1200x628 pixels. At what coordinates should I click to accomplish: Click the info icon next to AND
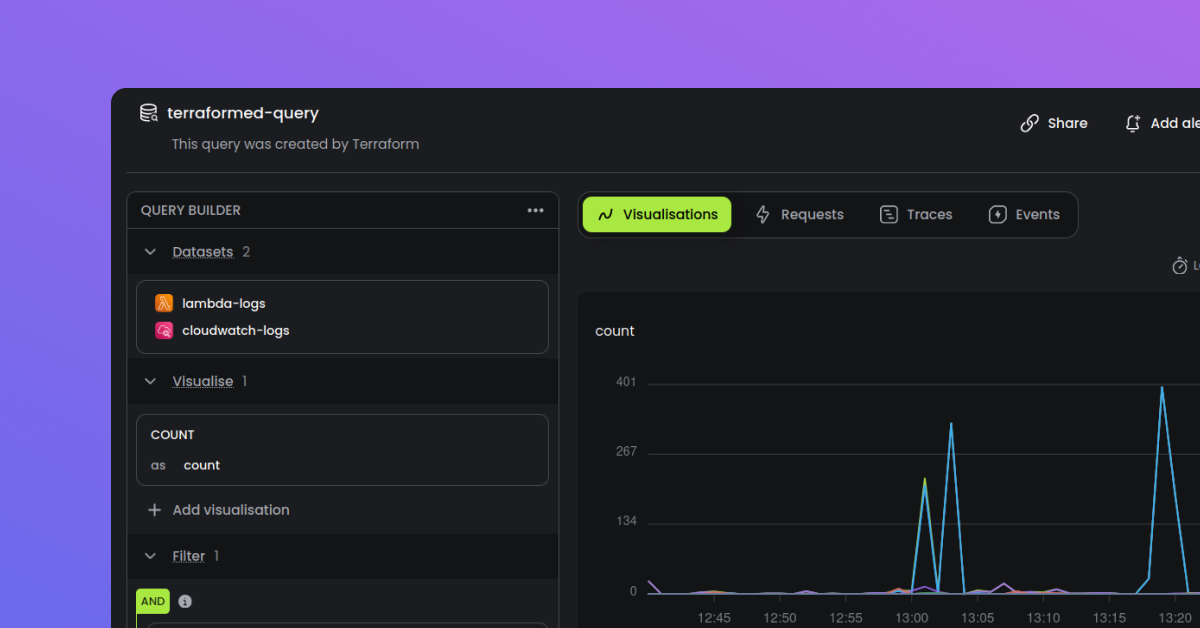click(184, 601)
